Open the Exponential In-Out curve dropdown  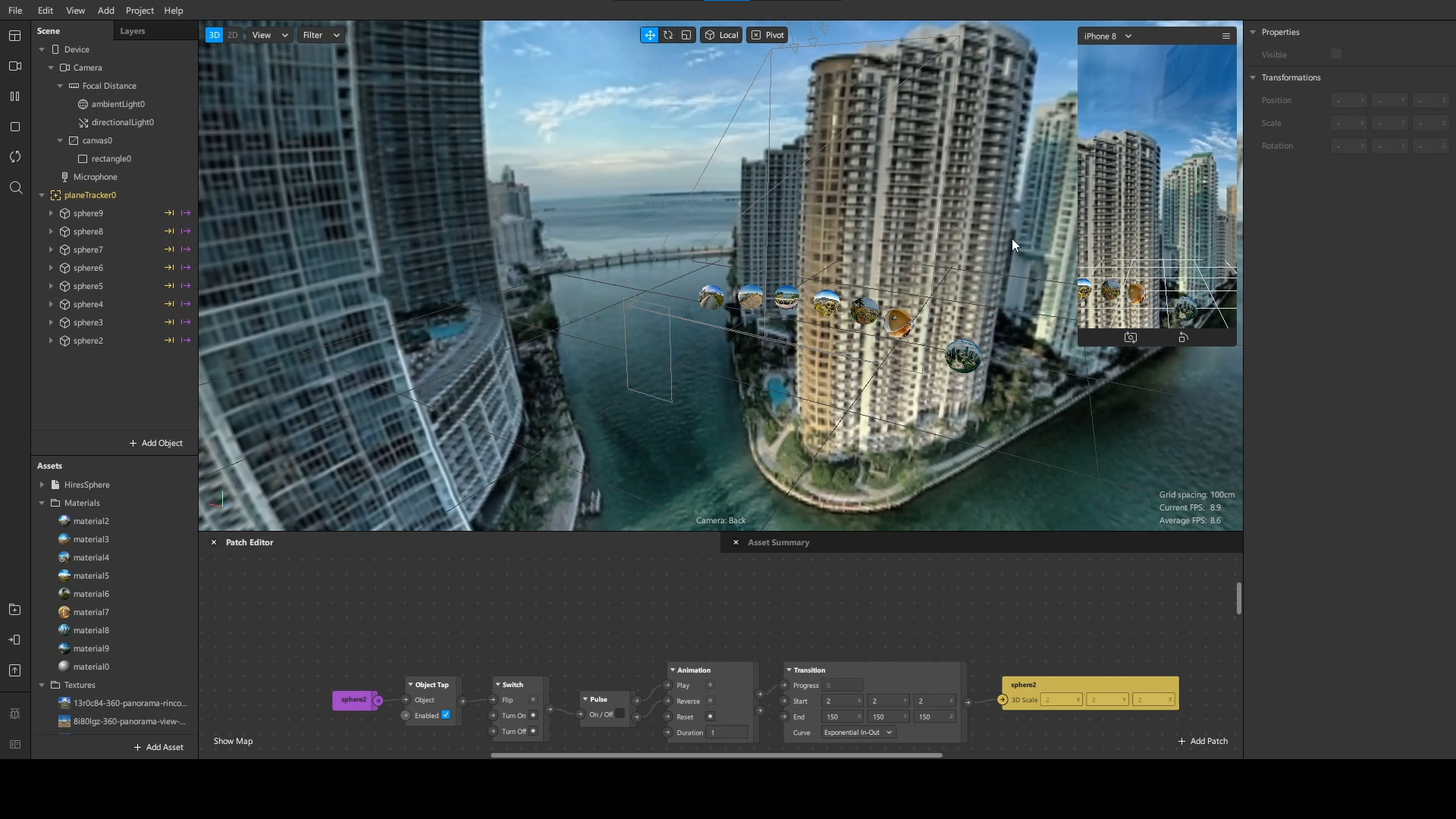coord(858,733)
